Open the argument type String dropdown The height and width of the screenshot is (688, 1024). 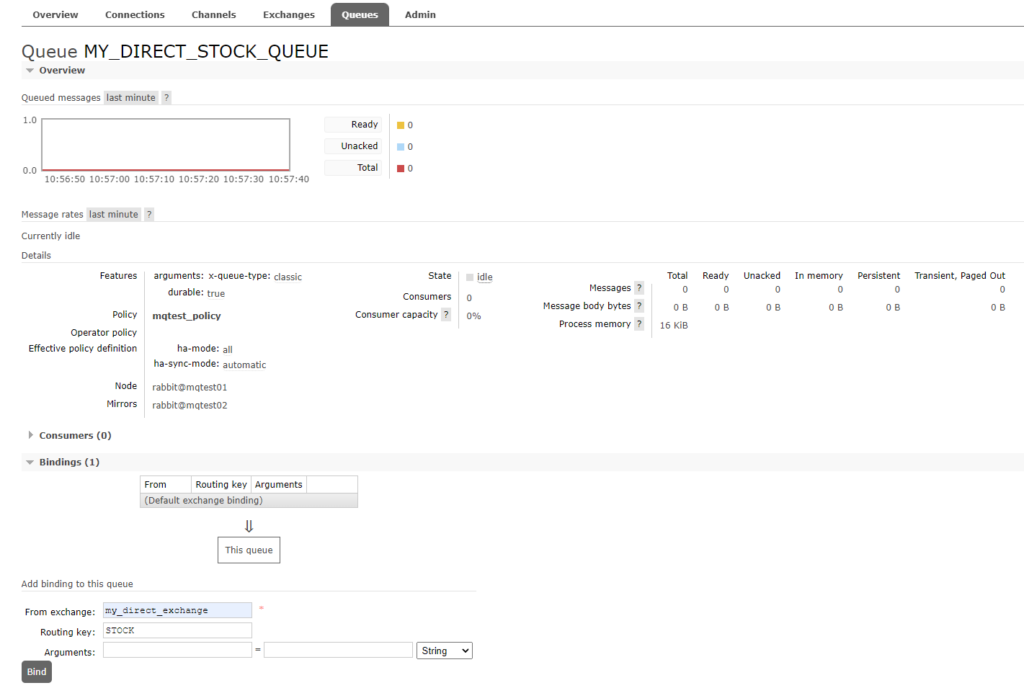446,651
